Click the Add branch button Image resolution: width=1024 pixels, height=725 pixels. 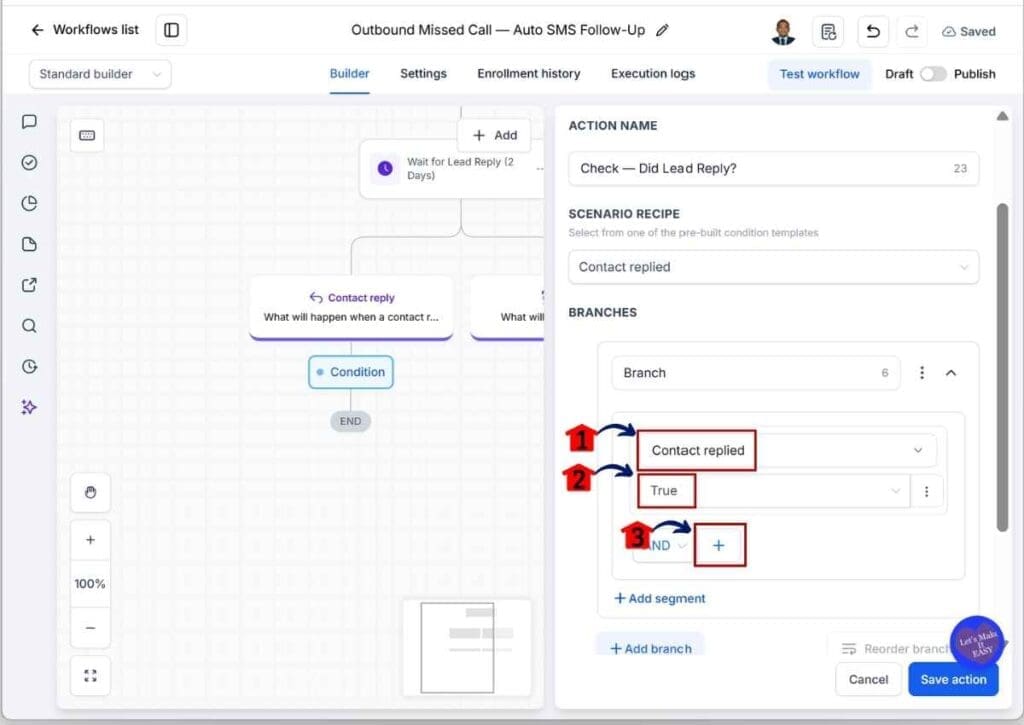pyautogui.click(x=650, y=648)
